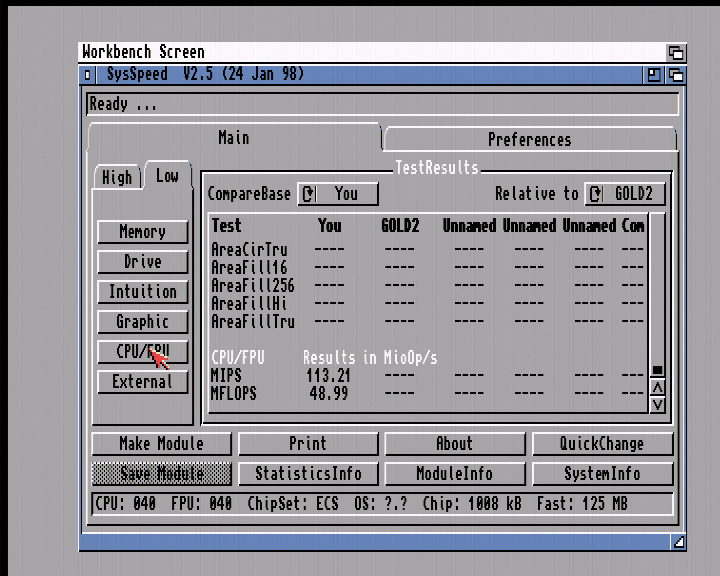This screenshot has height=576, width=720.
Task: Open the SystemInfo window
Action: coord(602,474)
